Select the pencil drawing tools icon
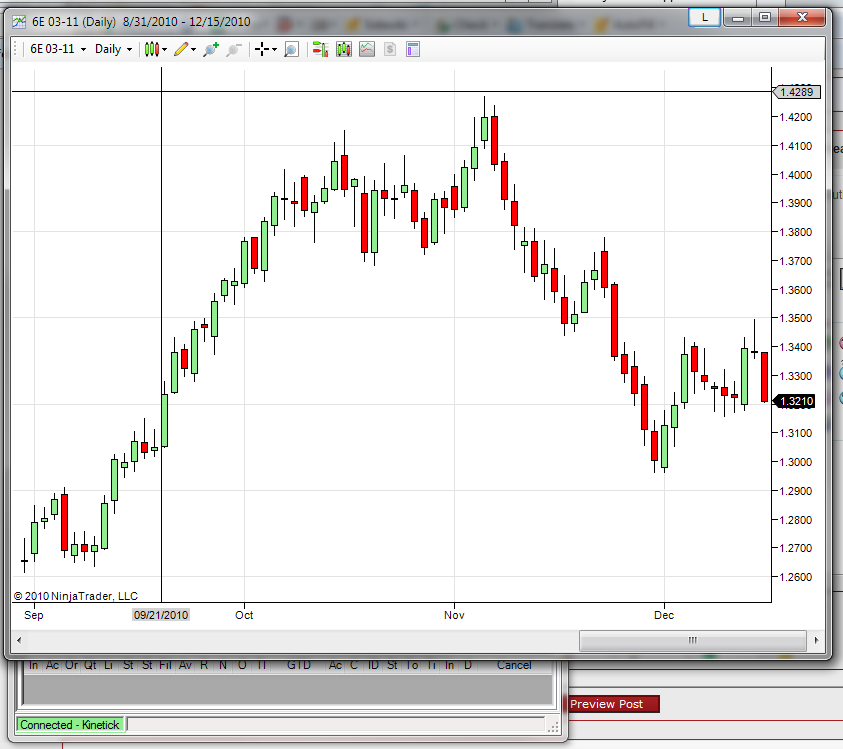 tap(181, 49)
